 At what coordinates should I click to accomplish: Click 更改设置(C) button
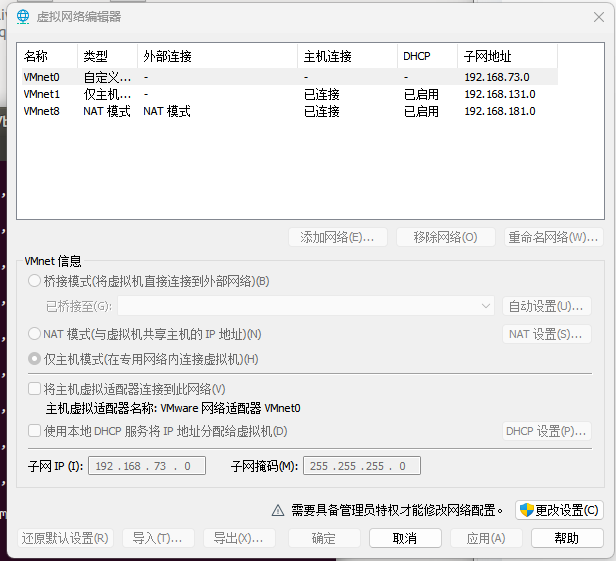tap(559, 510)
